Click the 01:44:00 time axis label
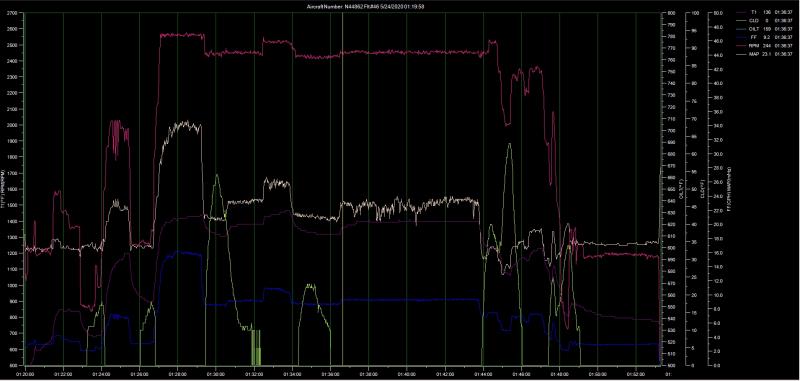The height and width of the screenshot is (381, 800). coord(483,374)
